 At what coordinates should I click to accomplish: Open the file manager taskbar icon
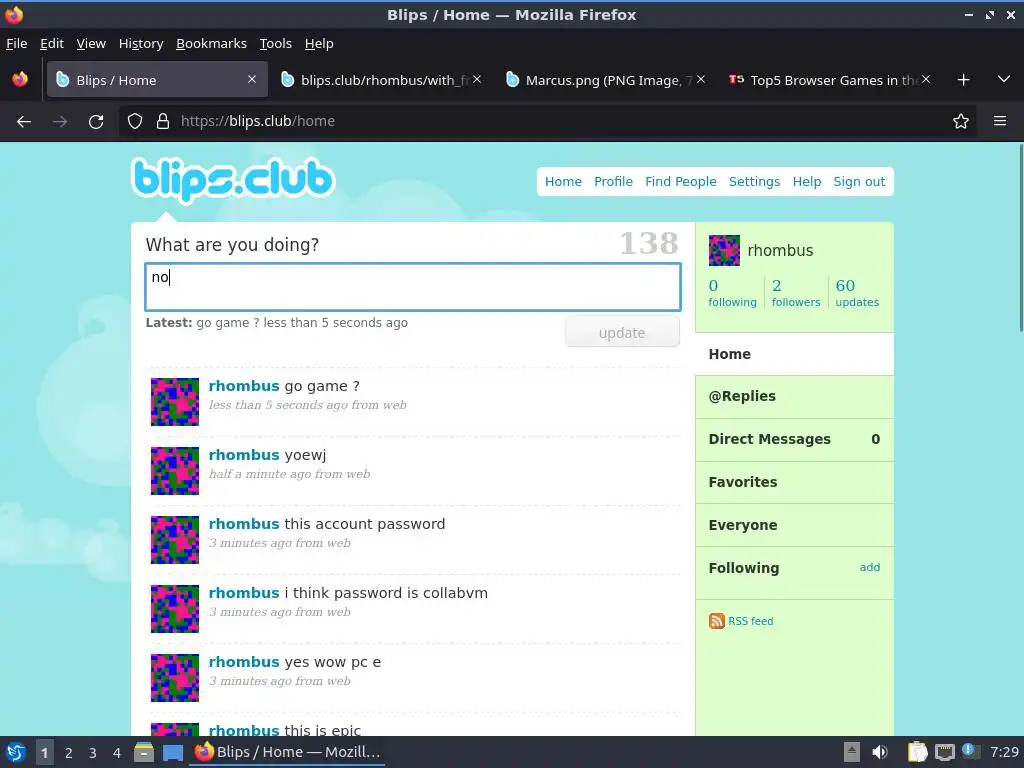[144, 753]
